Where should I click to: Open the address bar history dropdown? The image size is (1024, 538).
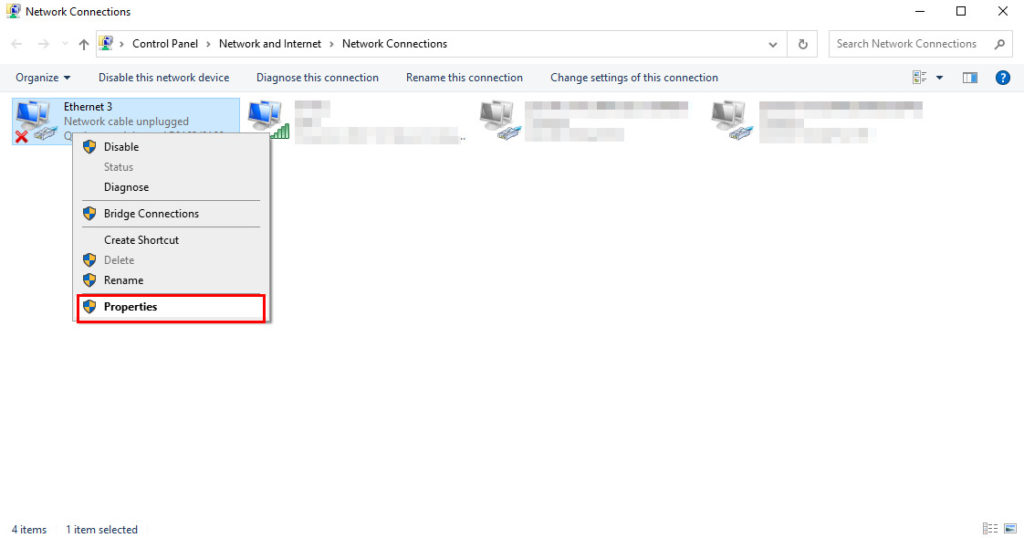(773, 44)
